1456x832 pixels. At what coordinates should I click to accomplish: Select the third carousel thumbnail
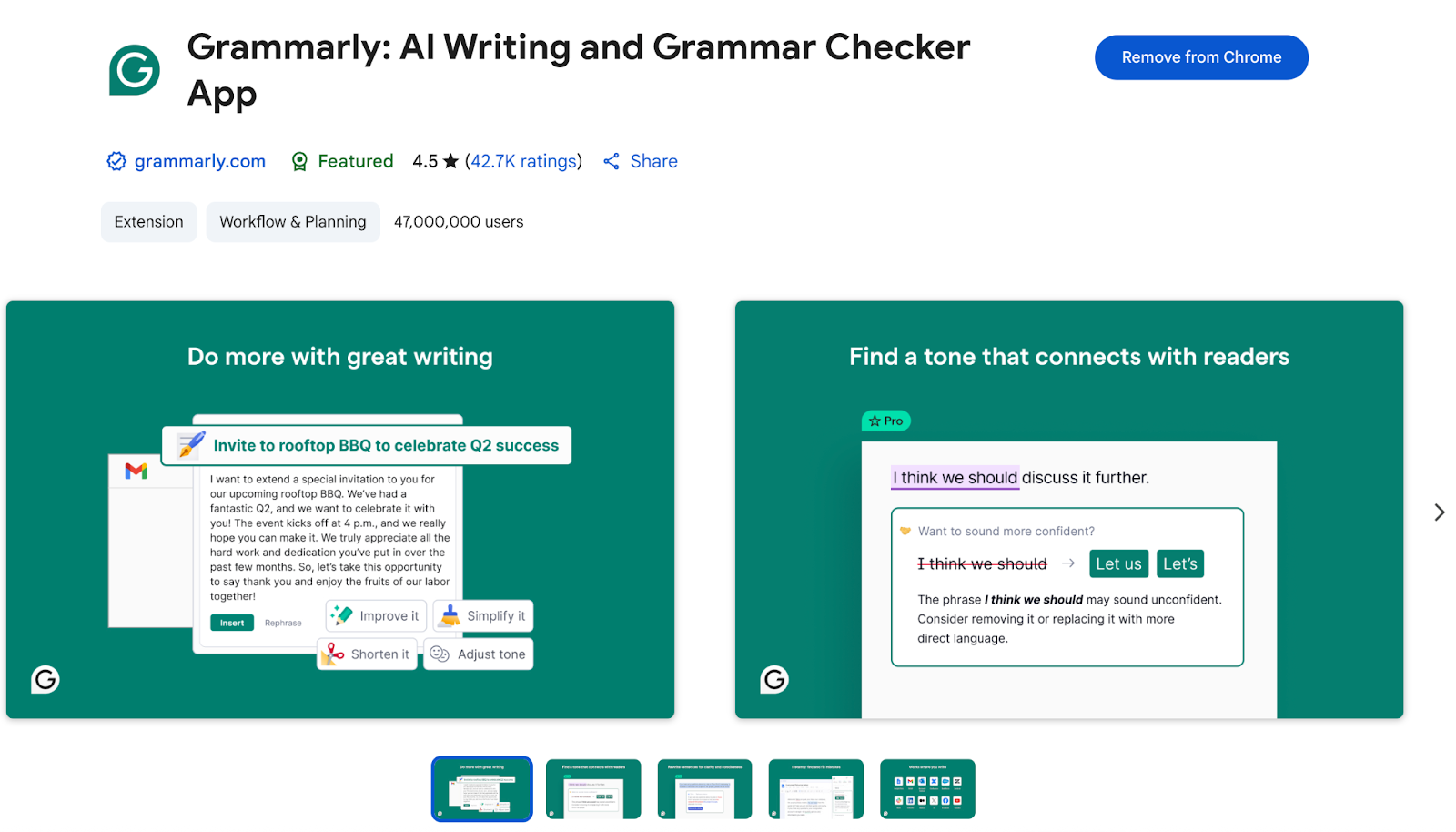click(x=704, y=789)
